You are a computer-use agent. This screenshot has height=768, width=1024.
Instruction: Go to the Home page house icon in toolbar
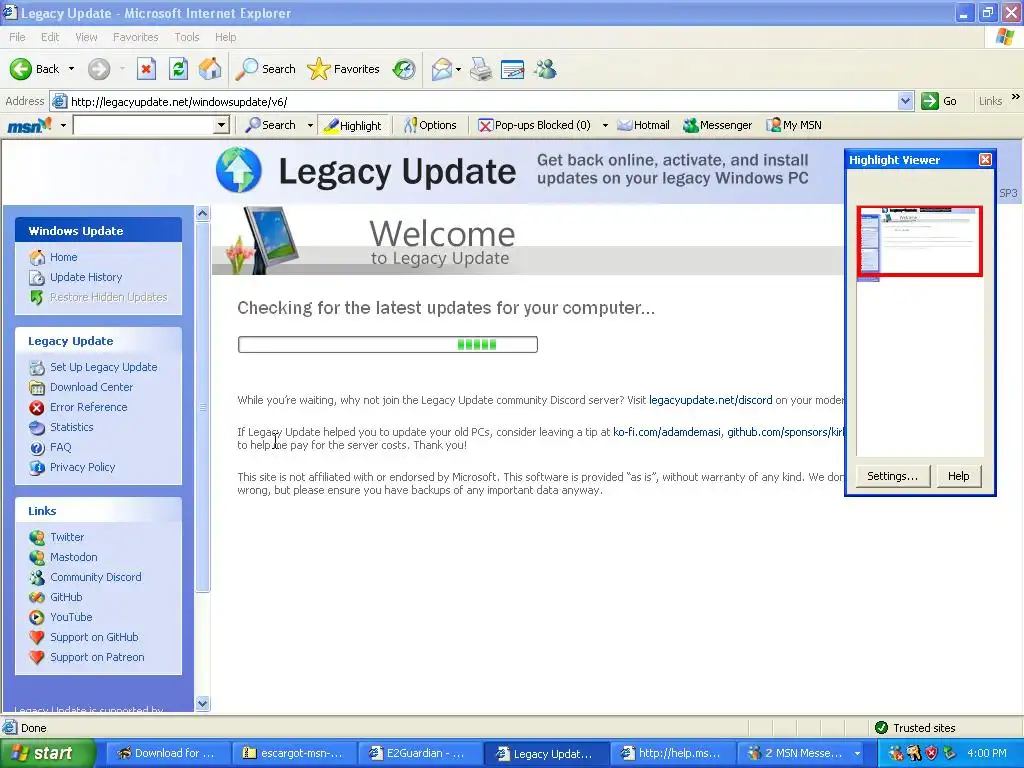[210, 69]
